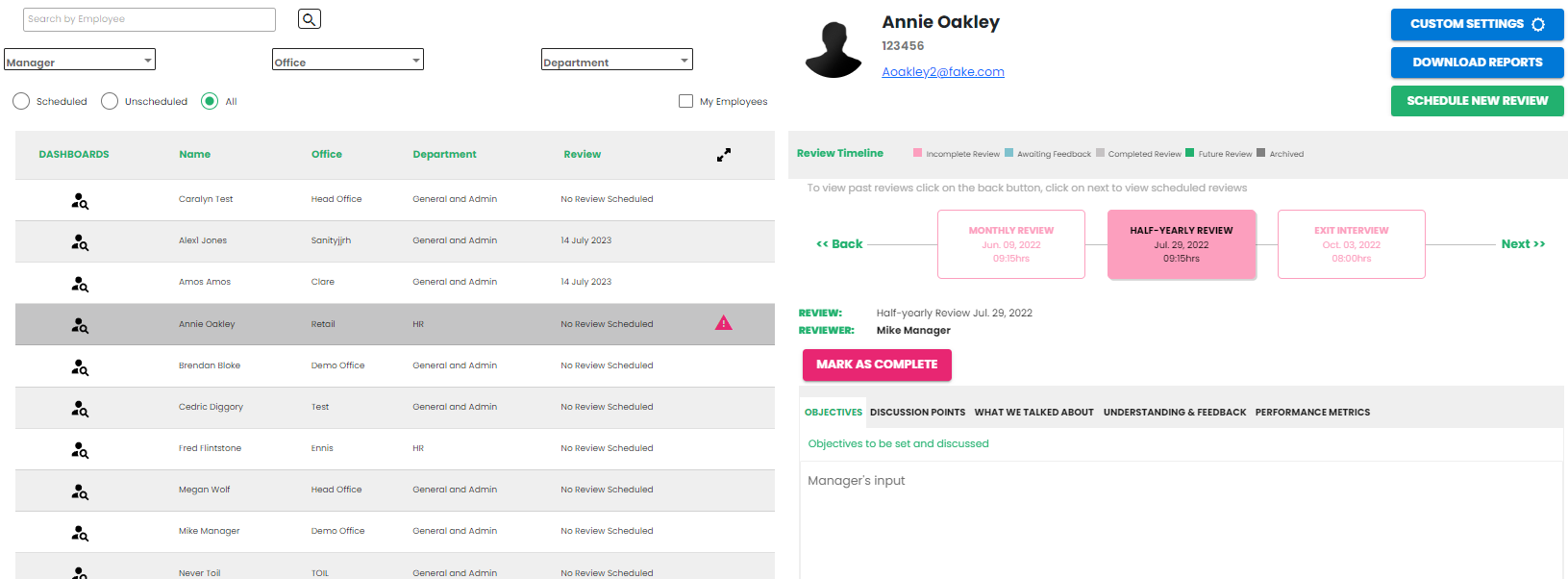Select Exit Interview card on timeline
Image resolution: width=1568 pixels, height=579 pixels.
pyautogui.click(x=1351, y=244)
